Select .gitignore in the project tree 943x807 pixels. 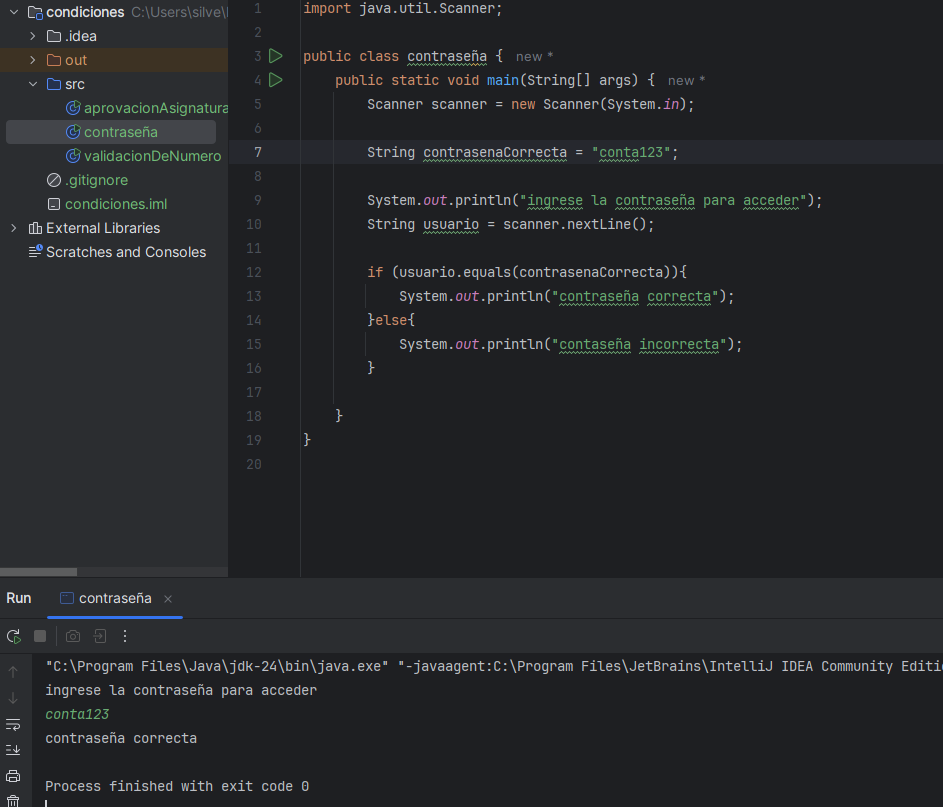tap(96, 180)
